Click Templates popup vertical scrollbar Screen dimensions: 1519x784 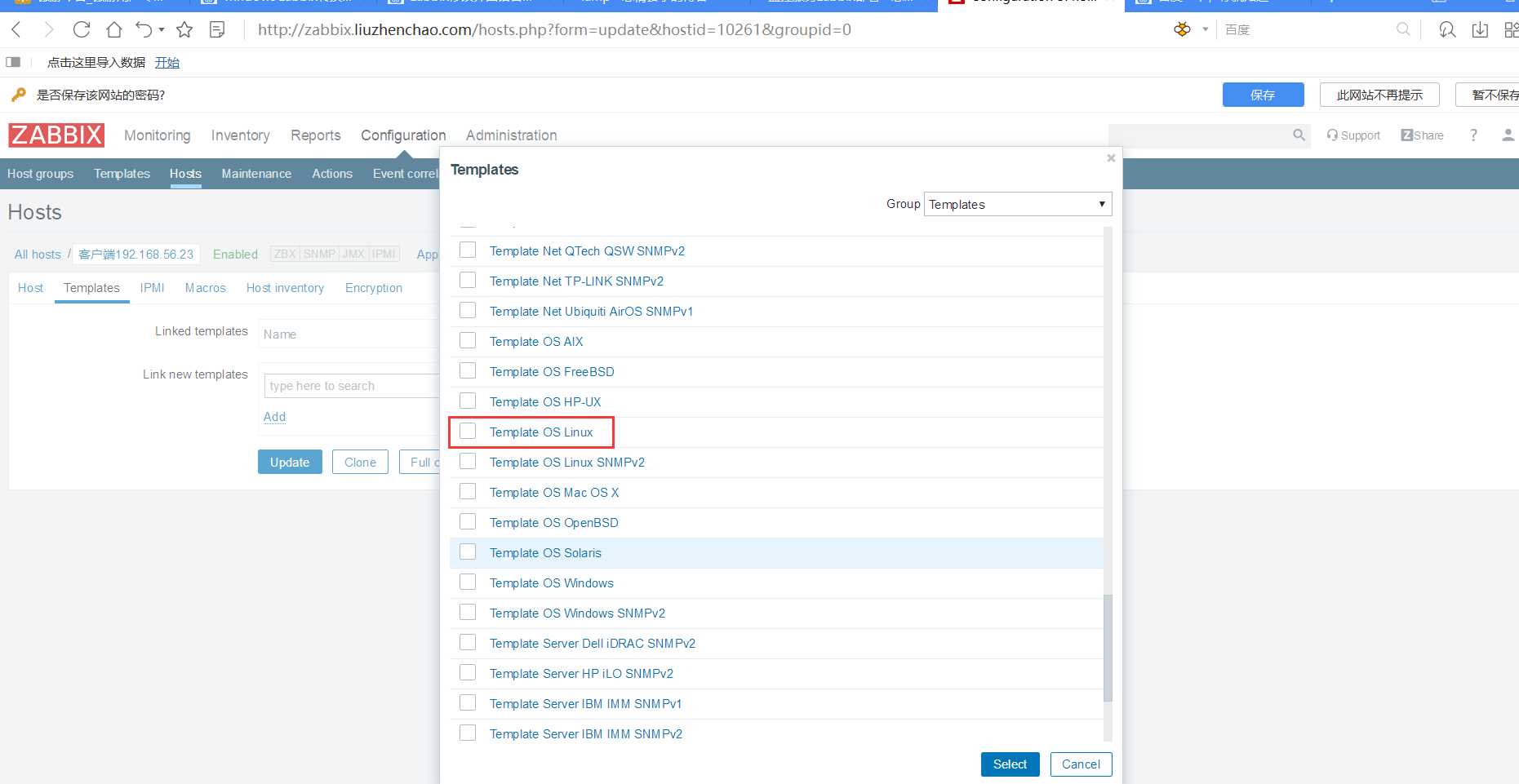click(x=1108, y=648)
